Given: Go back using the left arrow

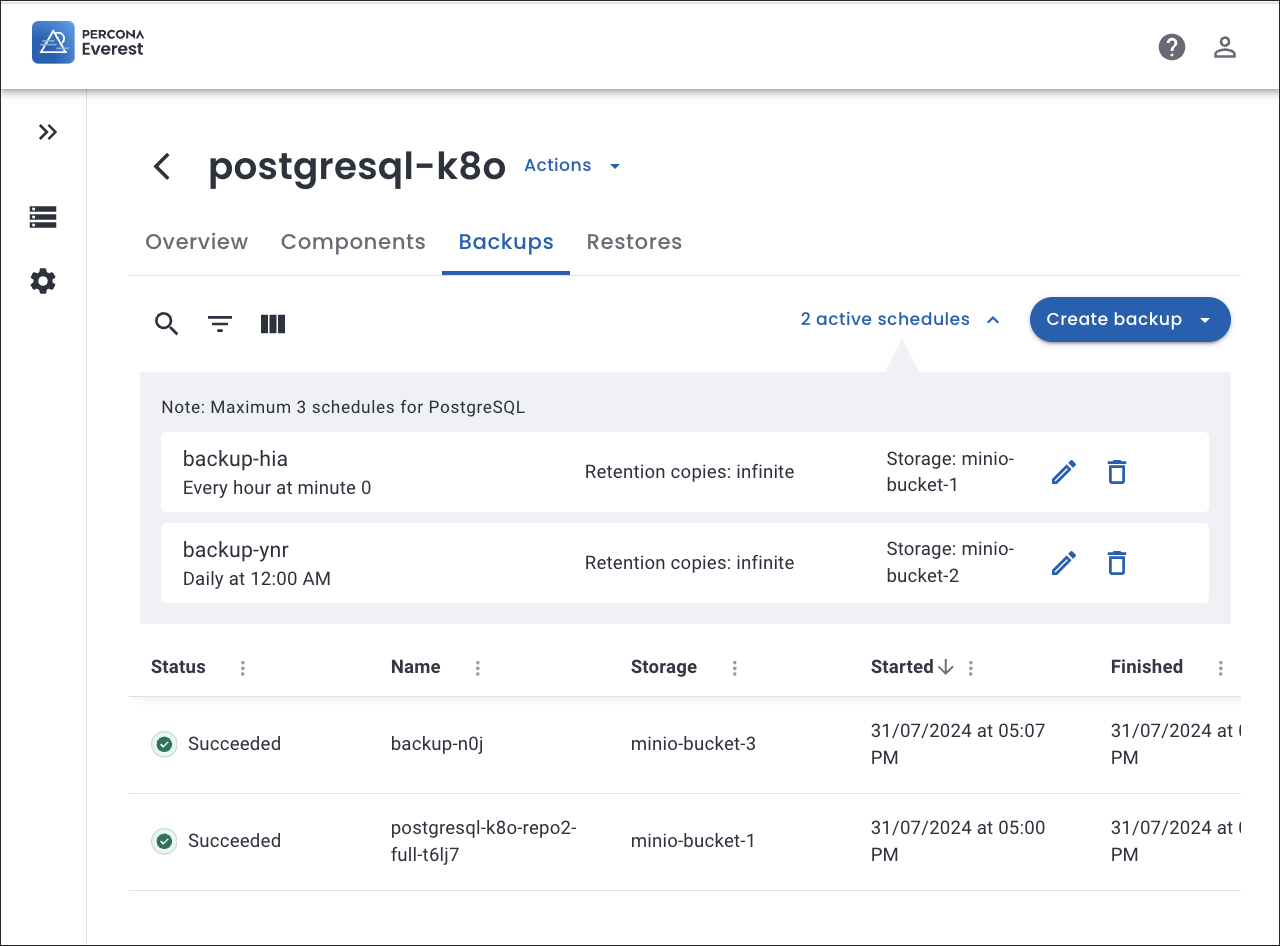Looking at the screenshot, I should pyautogui.click(x=162, y=166).
